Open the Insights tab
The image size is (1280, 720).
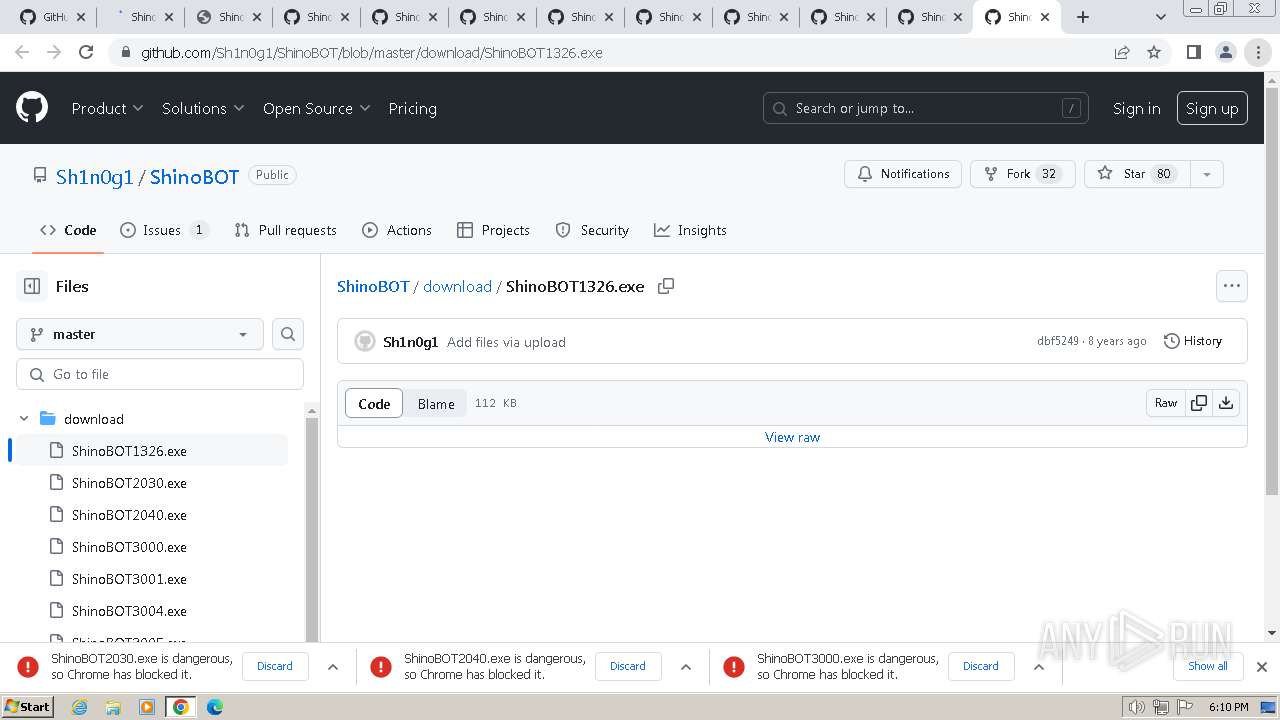coord(690,230)
